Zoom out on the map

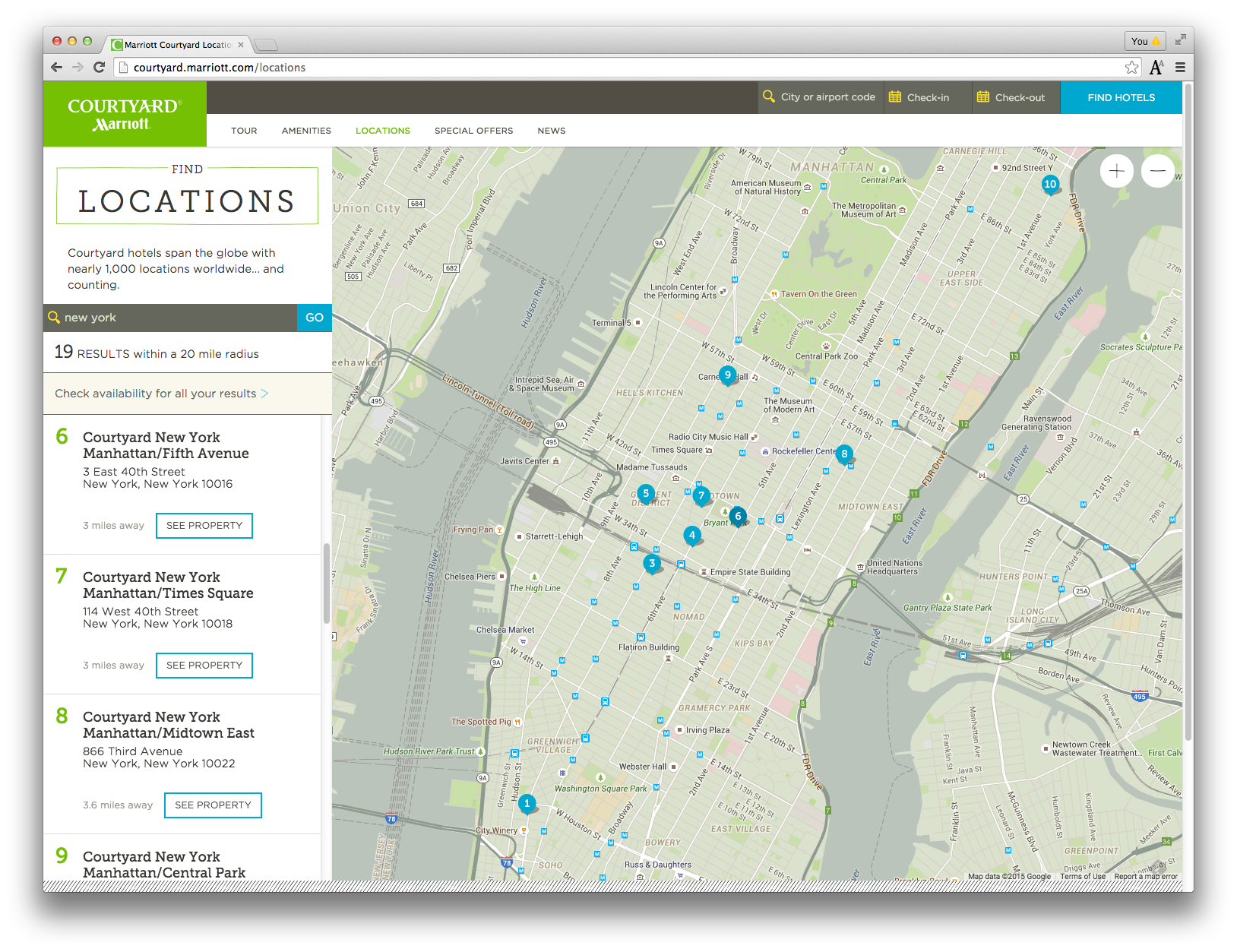1157,171
